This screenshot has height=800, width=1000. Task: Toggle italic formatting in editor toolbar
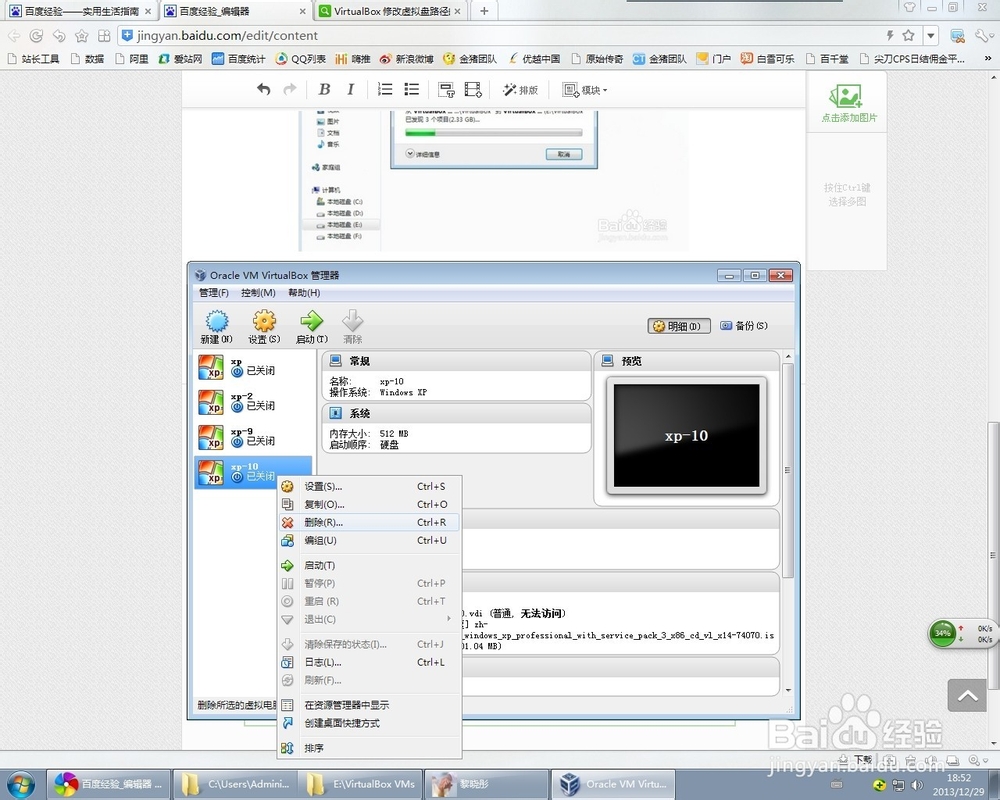click(350, 89)
